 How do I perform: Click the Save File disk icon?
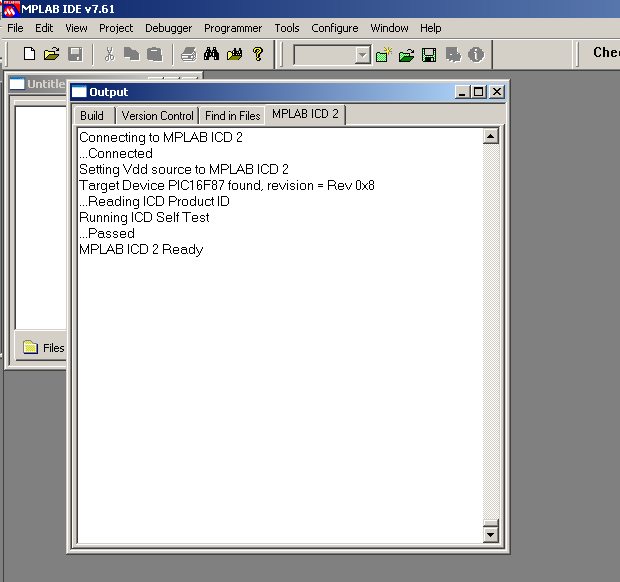pos(74,54)
